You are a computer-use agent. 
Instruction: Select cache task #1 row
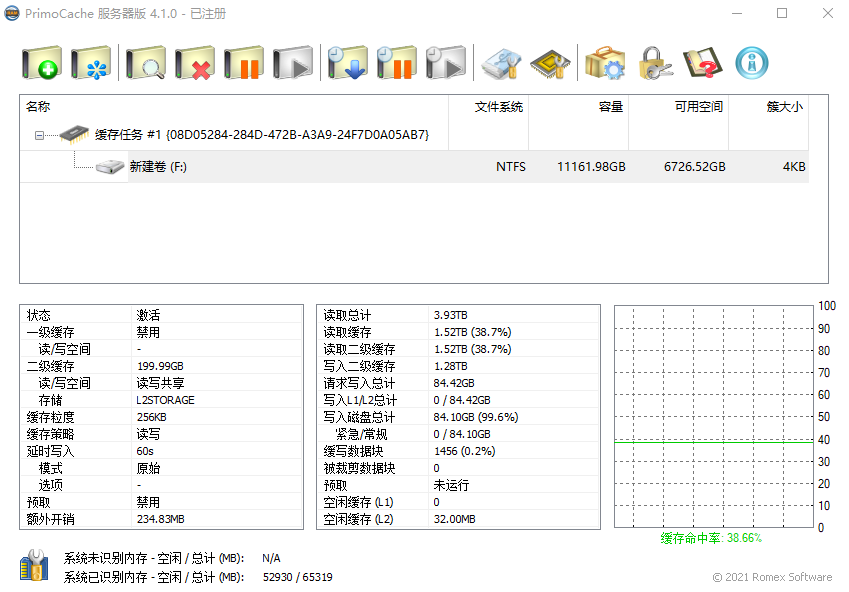[260, 135]
